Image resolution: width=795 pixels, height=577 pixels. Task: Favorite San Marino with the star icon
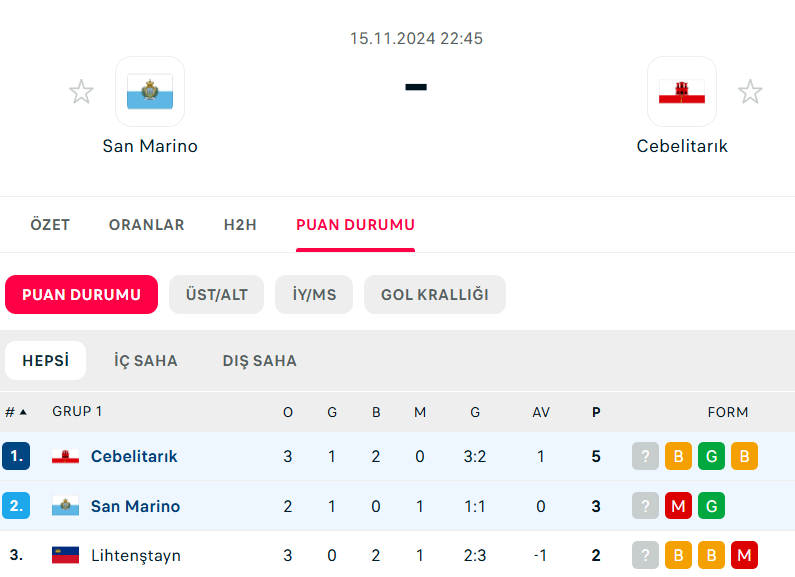(81, 92)
